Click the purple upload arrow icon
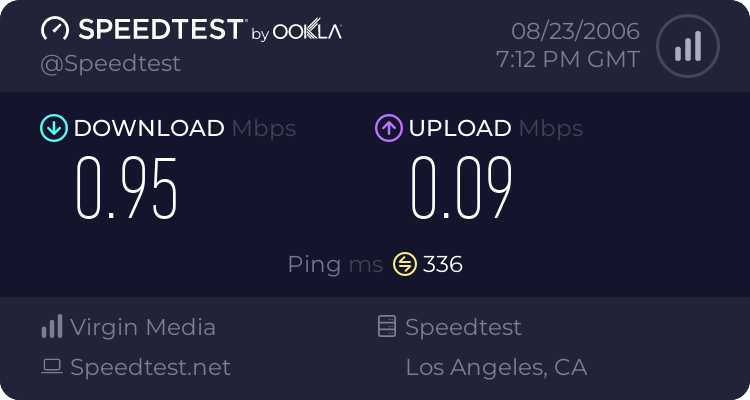Viewport: 750px width, 400px height. [x=388, y=128]
